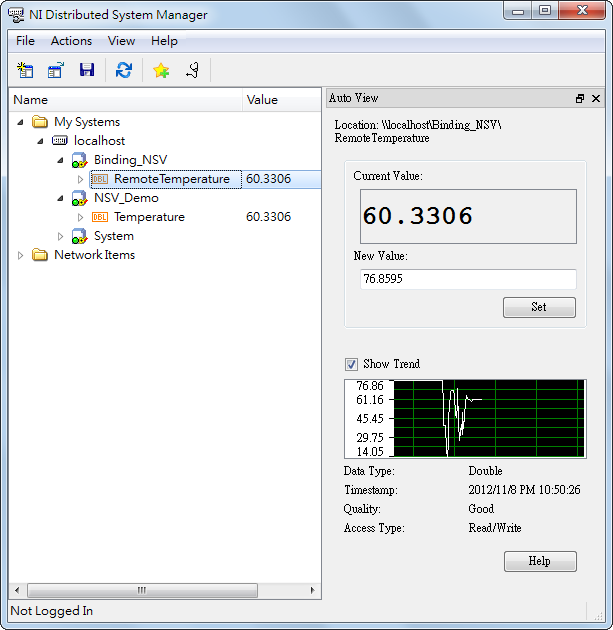Expand the System node
Viewport: 613px width, 630px height.
(x=60, y=236)
